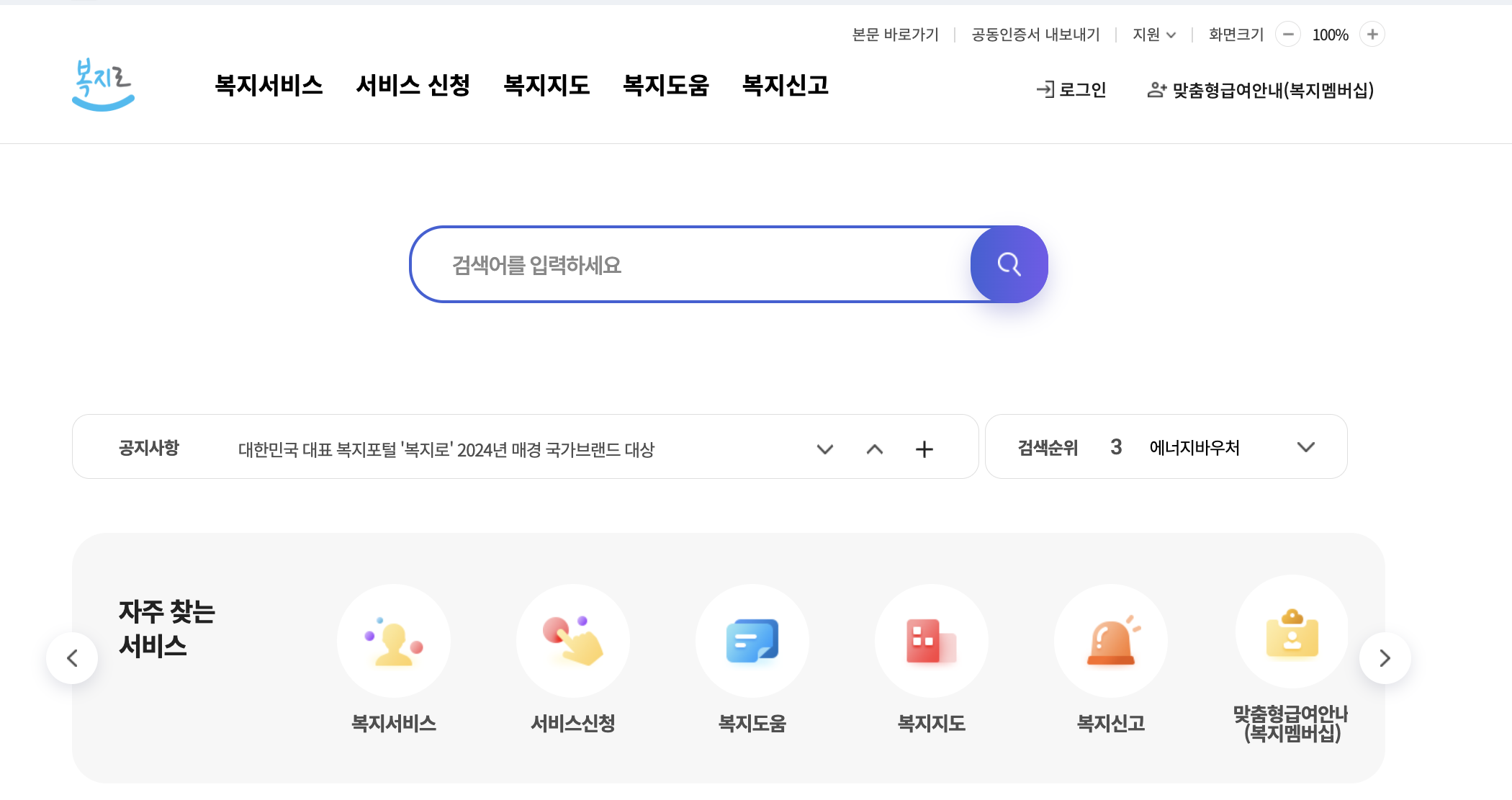Open the 복지지도 menu item
The image size is (1512, 800).
547,86
